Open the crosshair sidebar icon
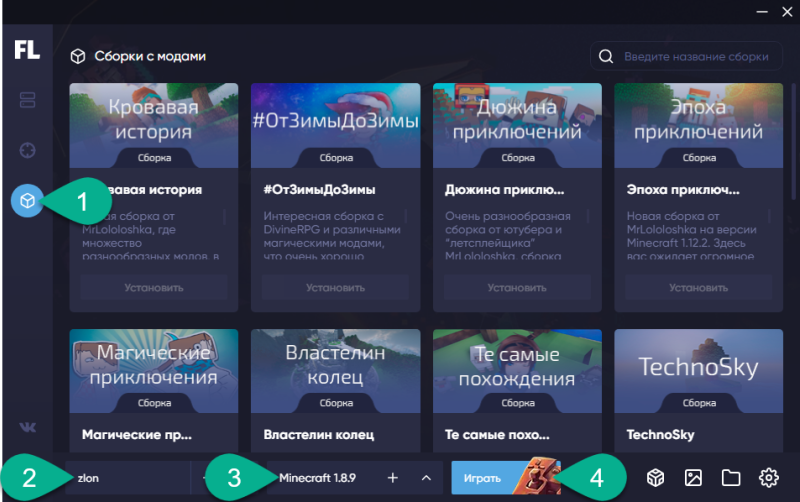 (x=28, y=150)
